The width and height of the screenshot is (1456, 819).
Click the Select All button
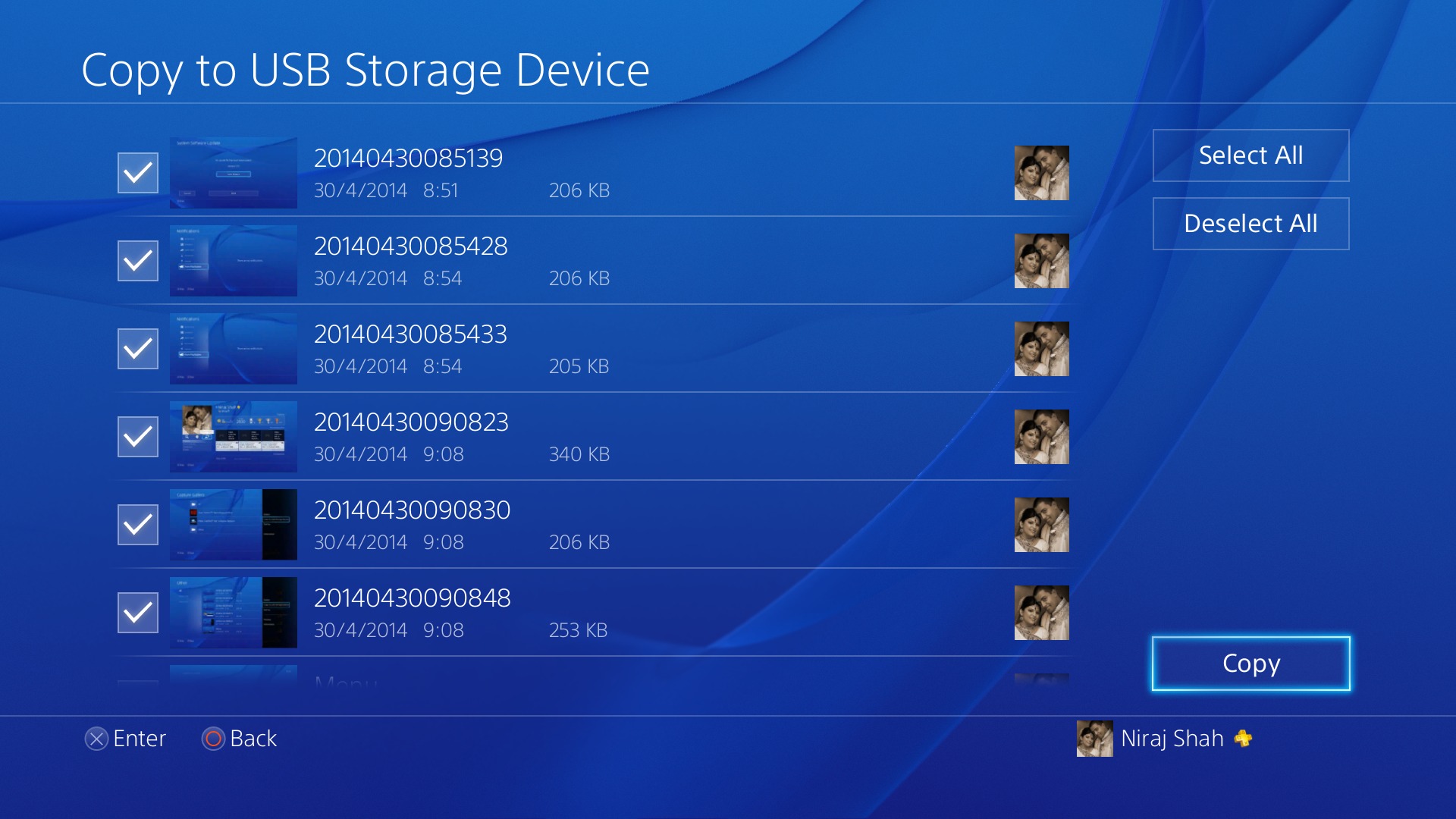click(1250, 155)
